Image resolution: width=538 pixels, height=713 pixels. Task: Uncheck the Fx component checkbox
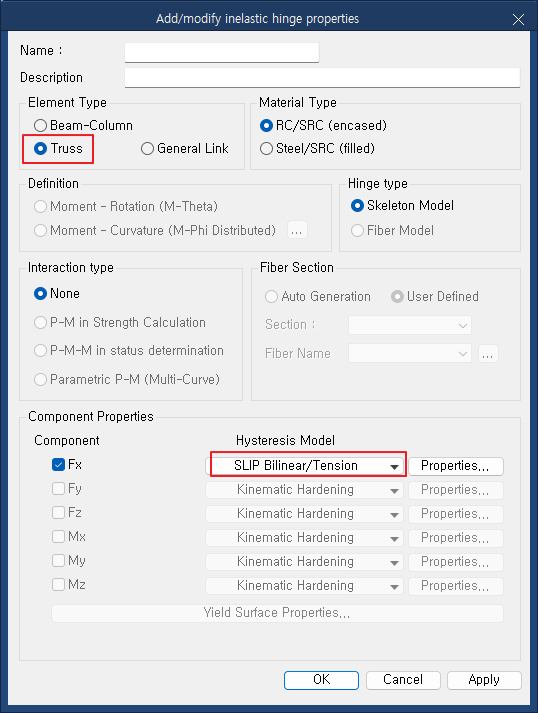point(58,464)
